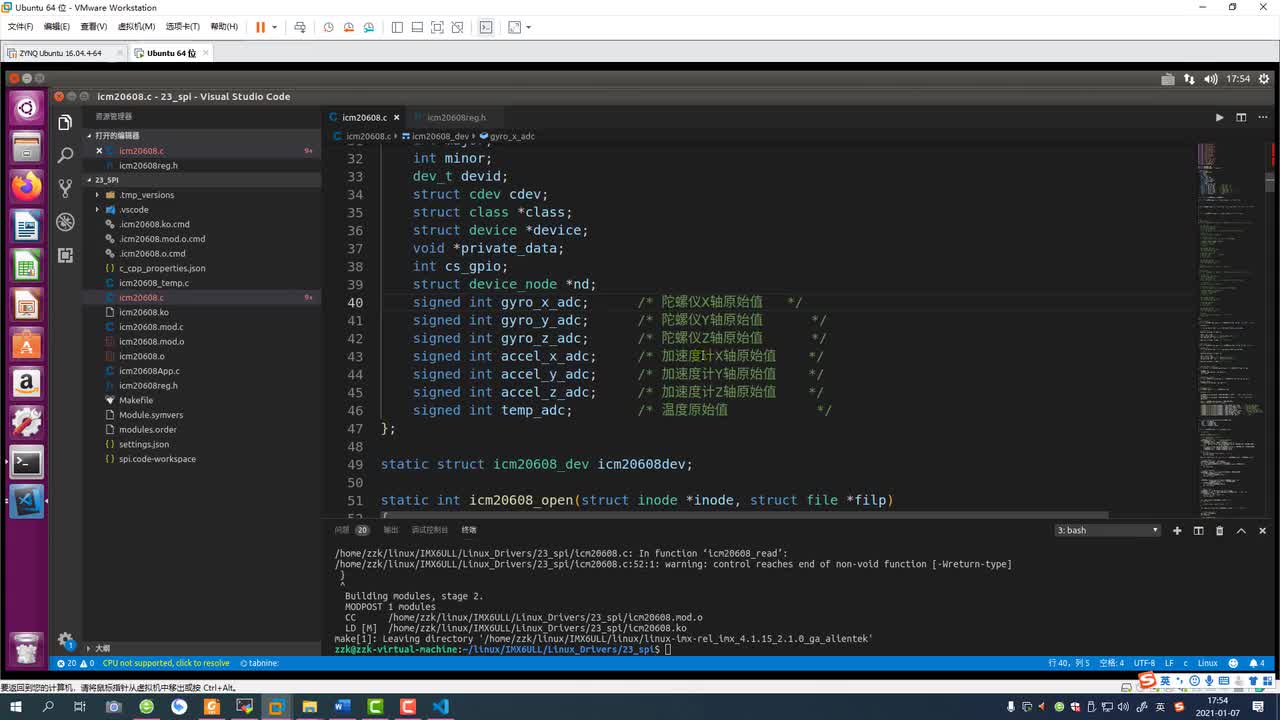
Task: Open the VMware pause dropdown arrow
Action: pos(274,27)
